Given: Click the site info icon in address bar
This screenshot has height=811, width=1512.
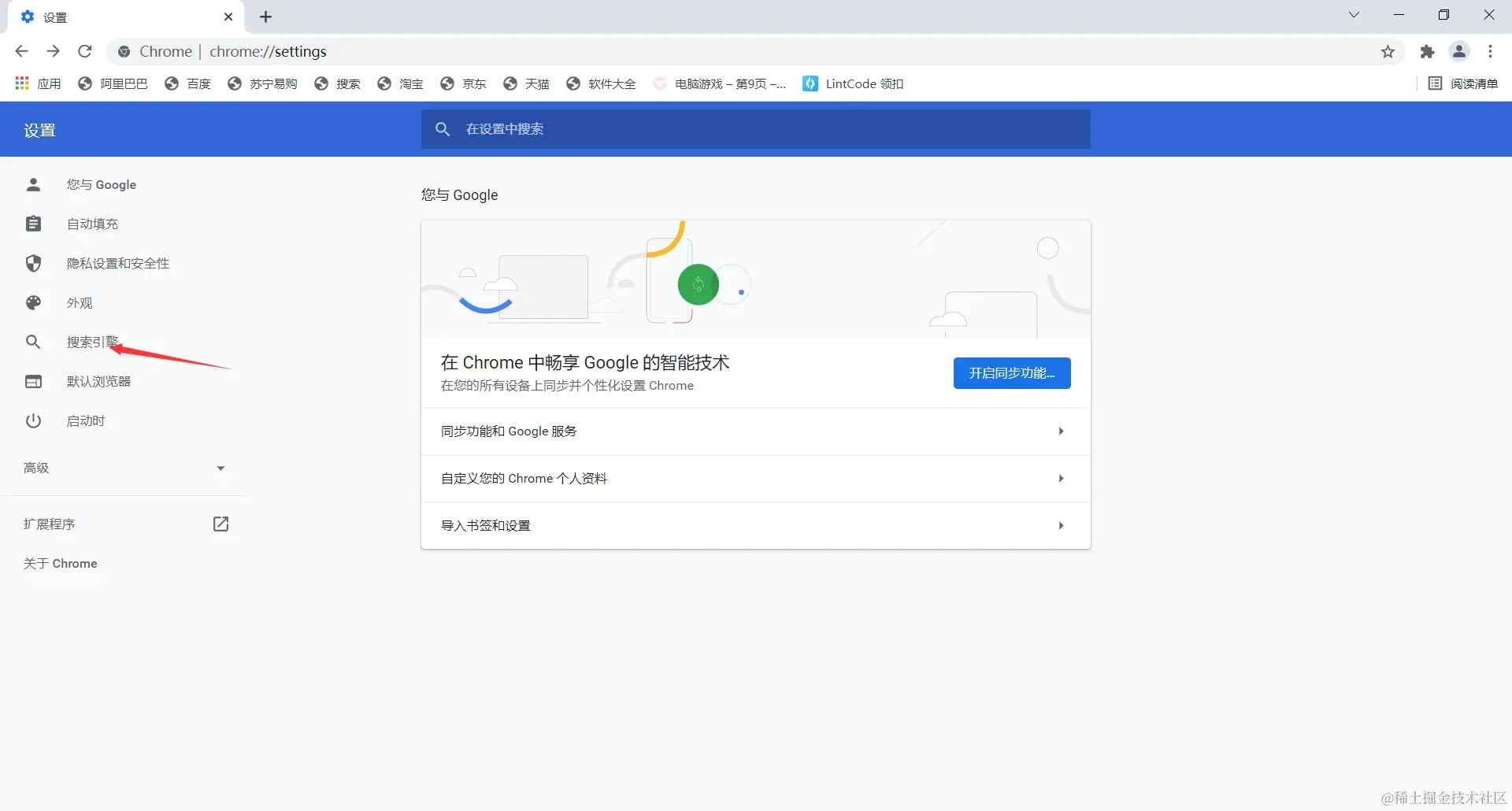Looking at the screenshot, I should tap(124, 51).
